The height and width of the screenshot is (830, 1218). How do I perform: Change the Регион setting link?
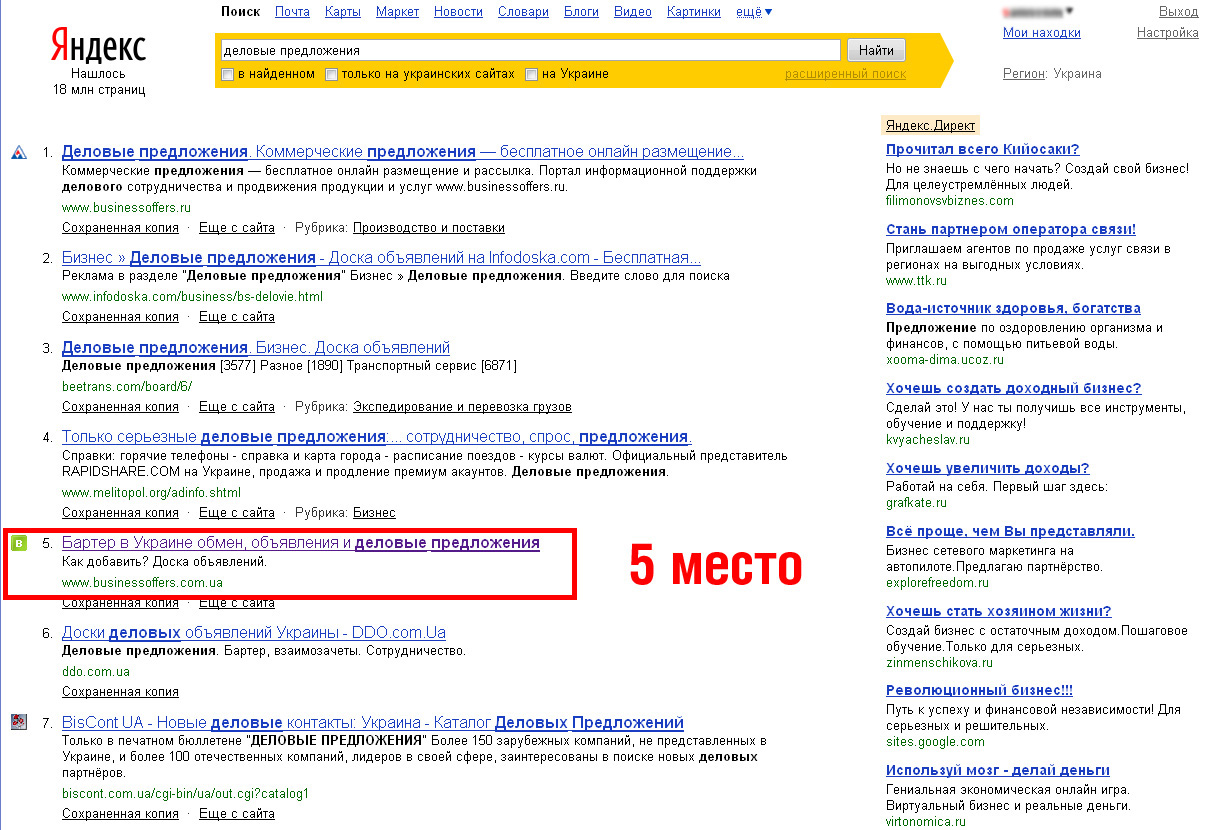(x=1024, y=74)
